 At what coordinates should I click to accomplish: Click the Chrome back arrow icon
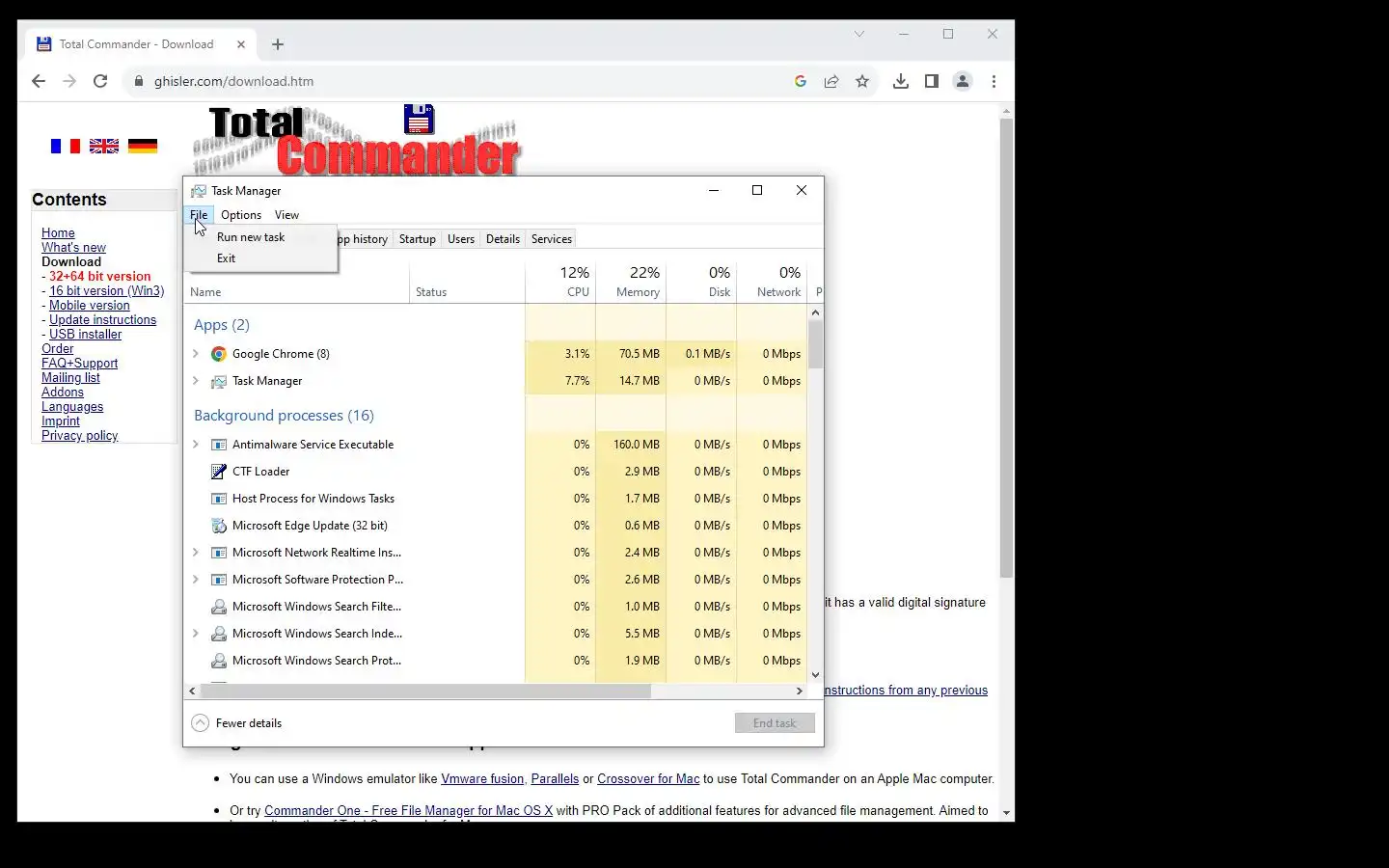39,81
